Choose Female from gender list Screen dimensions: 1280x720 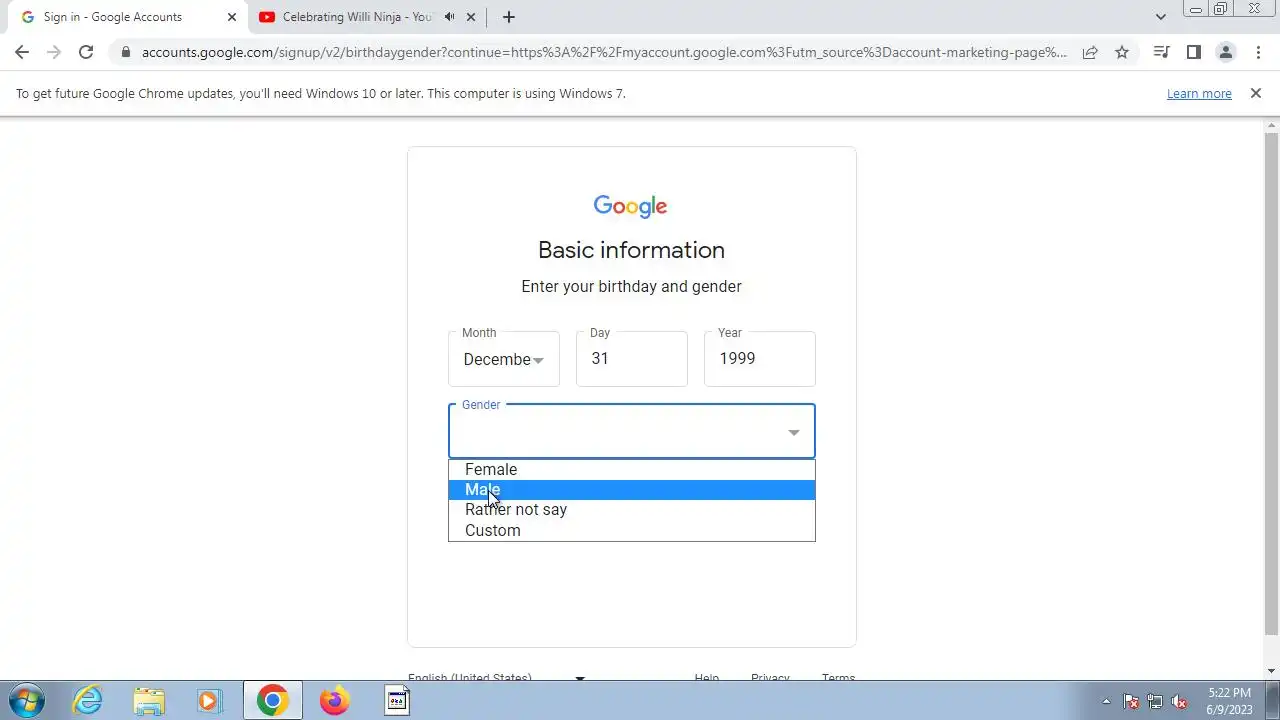(632, 469)
